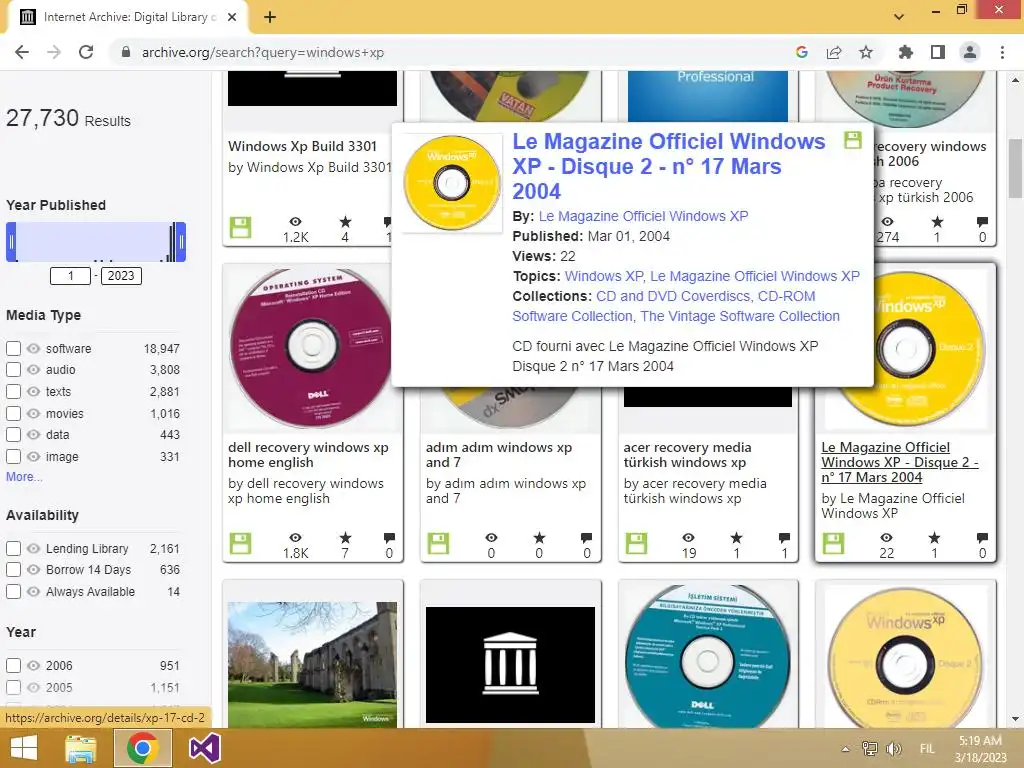Open the tab search chevron in title bar
The image size is (1024, 768).
coord(899,16)
